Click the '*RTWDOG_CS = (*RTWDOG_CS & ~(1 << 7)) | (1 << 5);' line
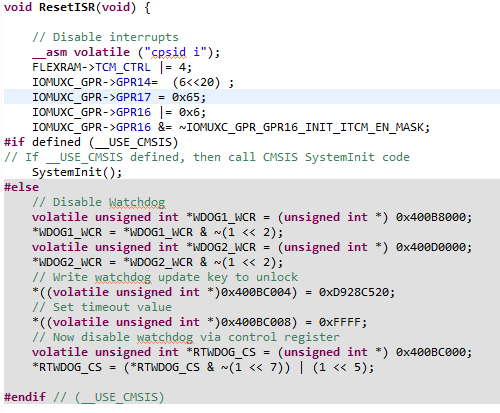The height and width of the screenshot is (413, 500). pos(203,367)
